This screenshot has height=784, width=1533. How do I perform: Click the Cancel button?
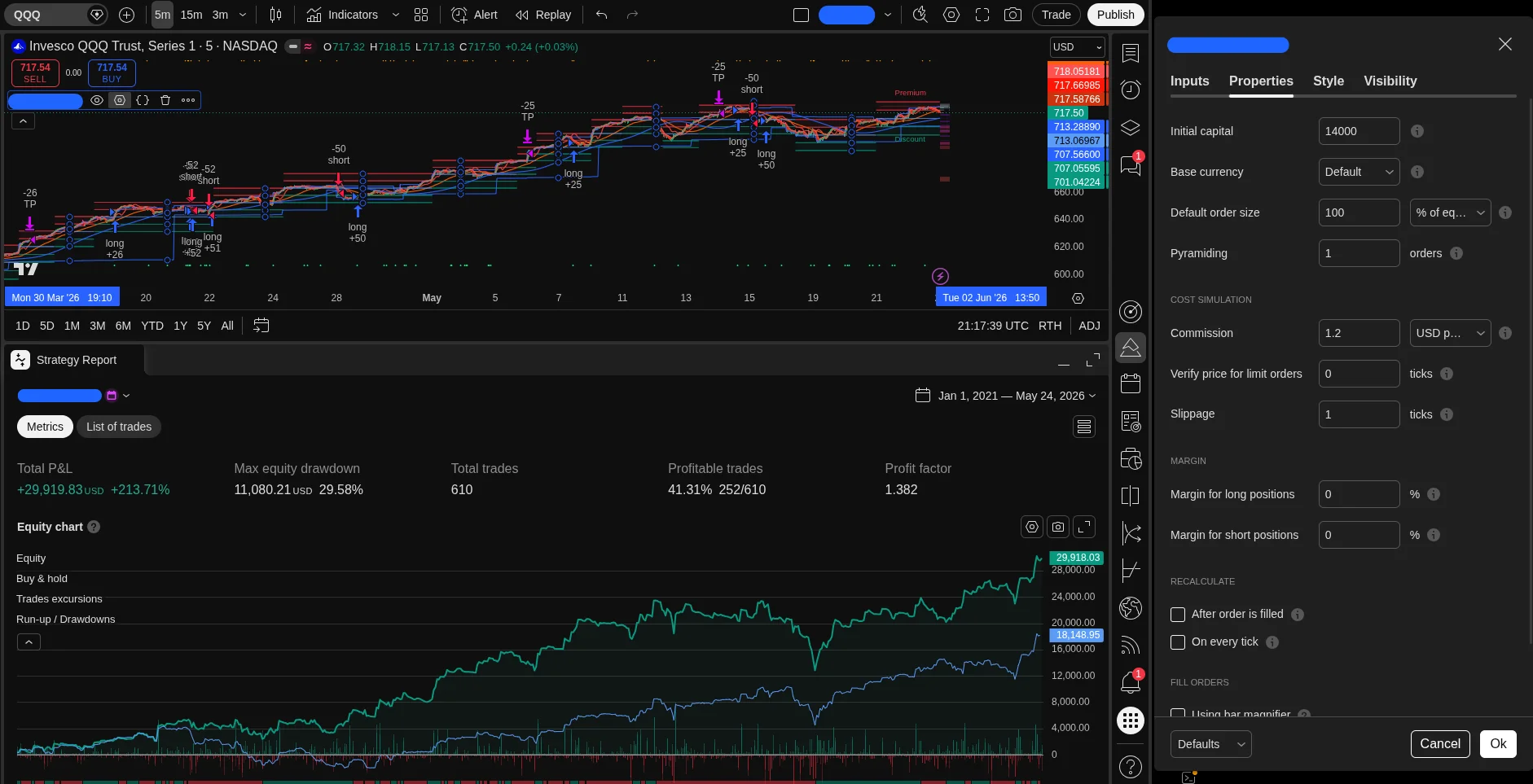pyautogui.click(x=1440, y=744)
